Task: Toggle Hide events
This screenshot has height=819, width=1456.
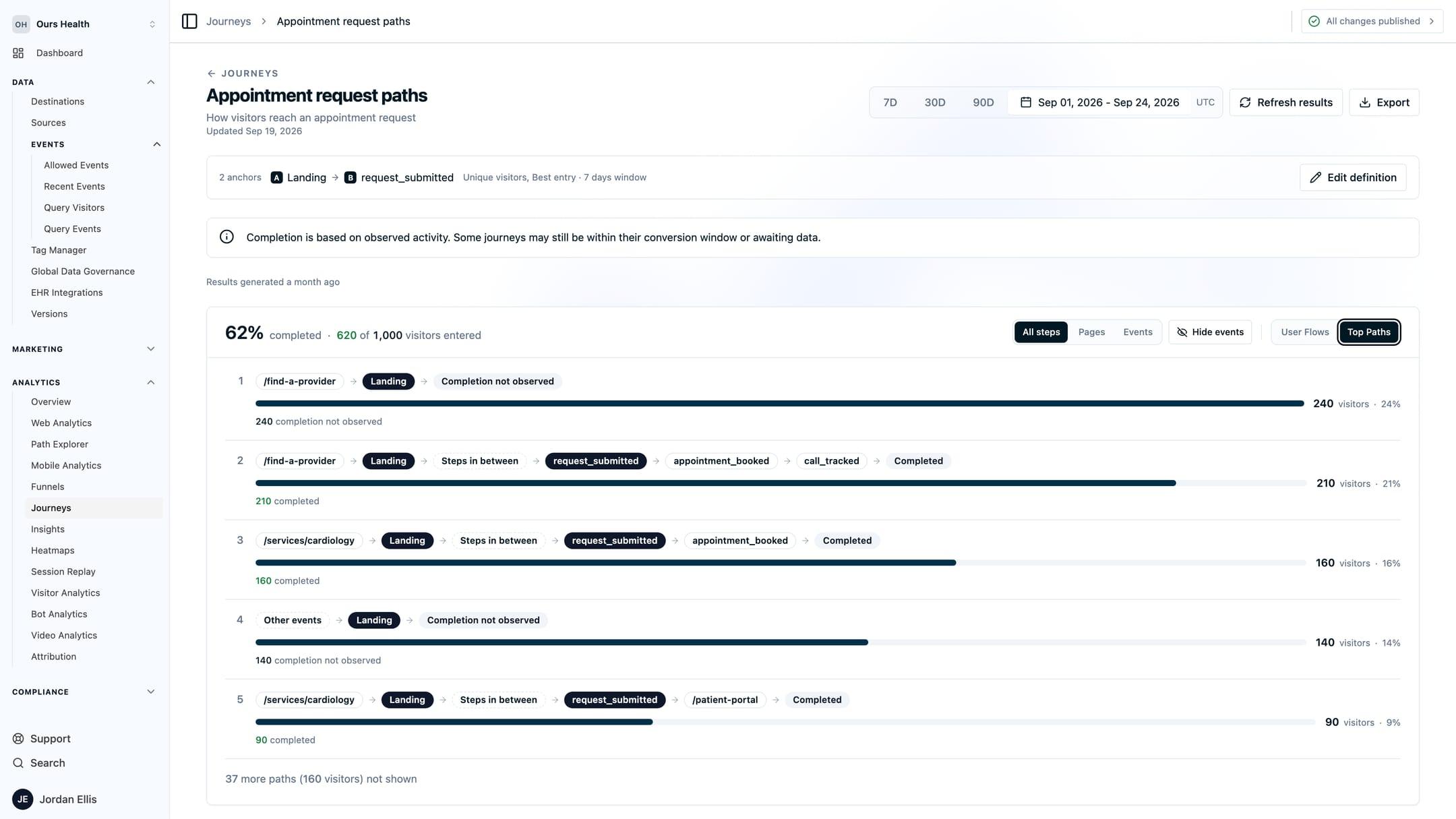Action: pyautogui.click(x=1210, y=332)
